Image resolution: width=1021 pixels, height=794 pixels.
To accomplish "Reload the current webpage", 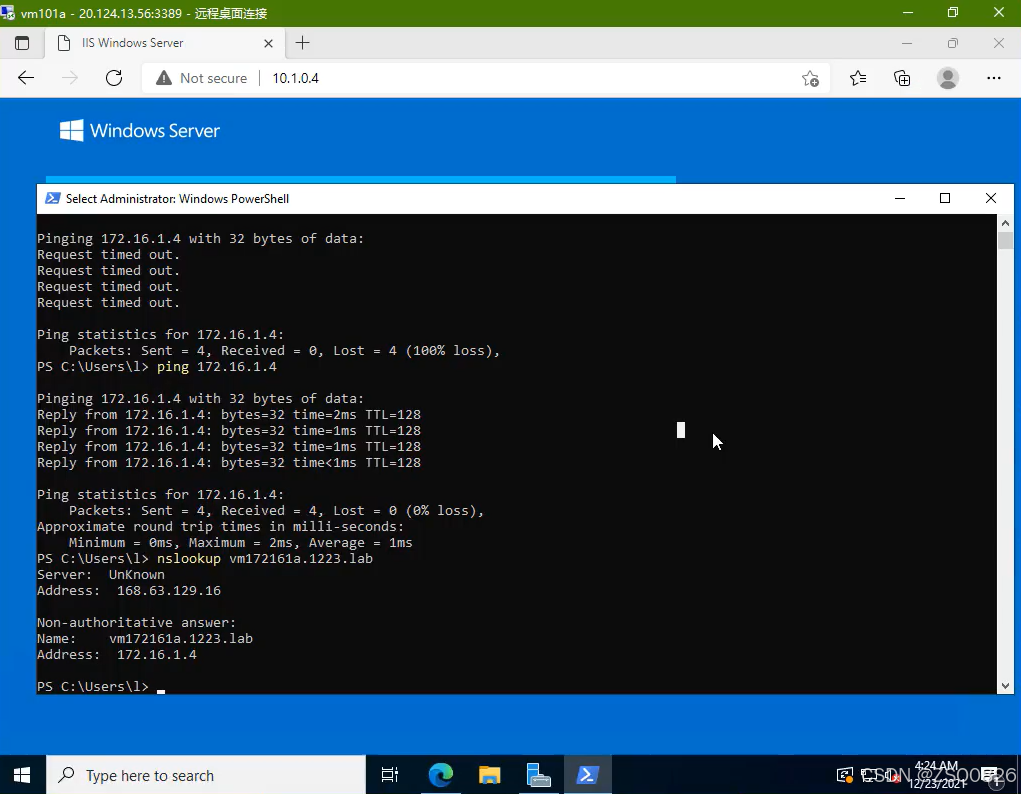I will click(x=113, y=77).
